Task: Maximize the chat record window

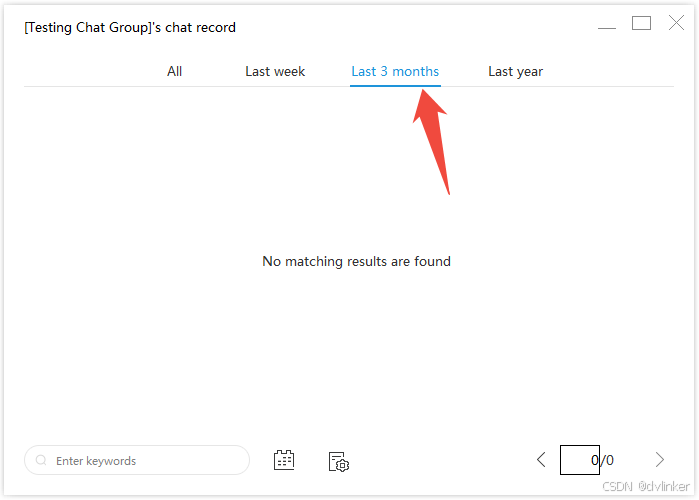Action: pos(641,23)
